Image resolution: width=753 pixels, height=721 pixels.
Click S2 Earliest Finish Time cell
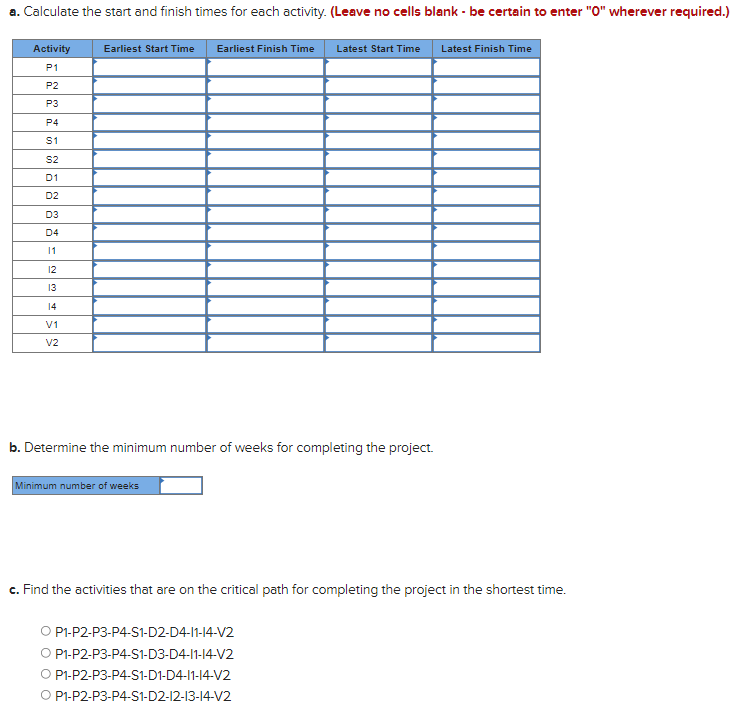point(266,159)
